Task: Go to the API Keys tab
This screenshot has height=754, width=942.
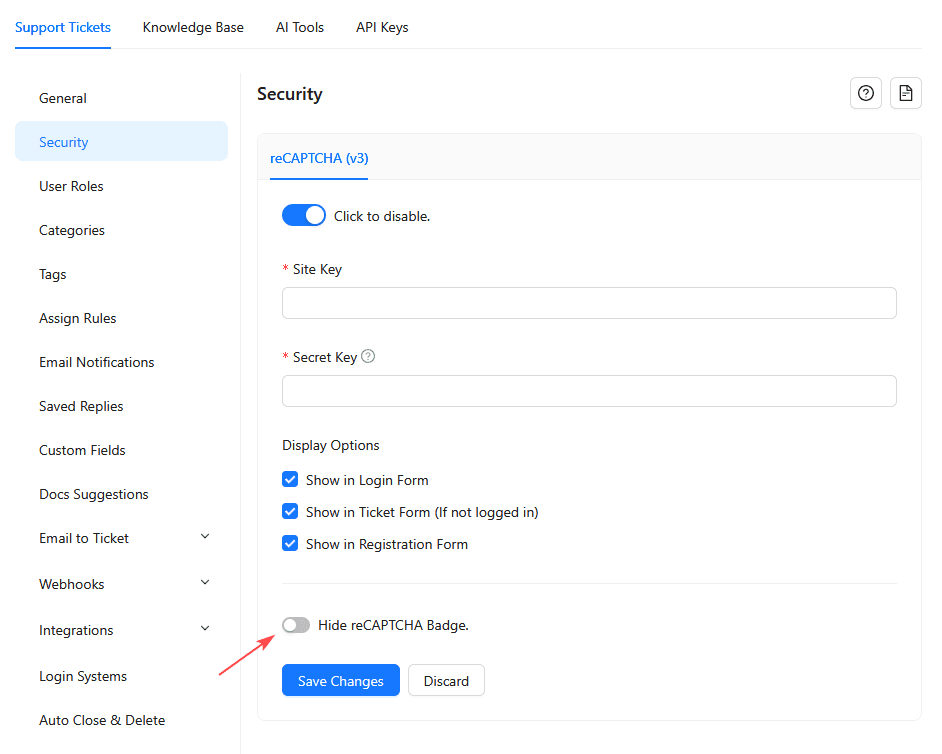Action: coord(382,27)
